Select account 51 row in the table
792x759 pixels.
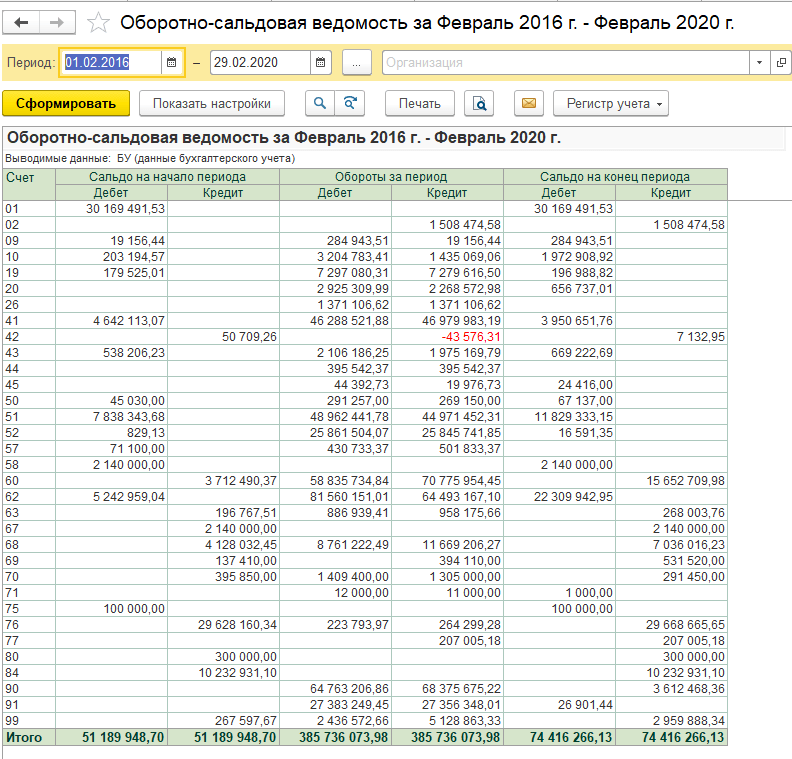click(365, 417)
